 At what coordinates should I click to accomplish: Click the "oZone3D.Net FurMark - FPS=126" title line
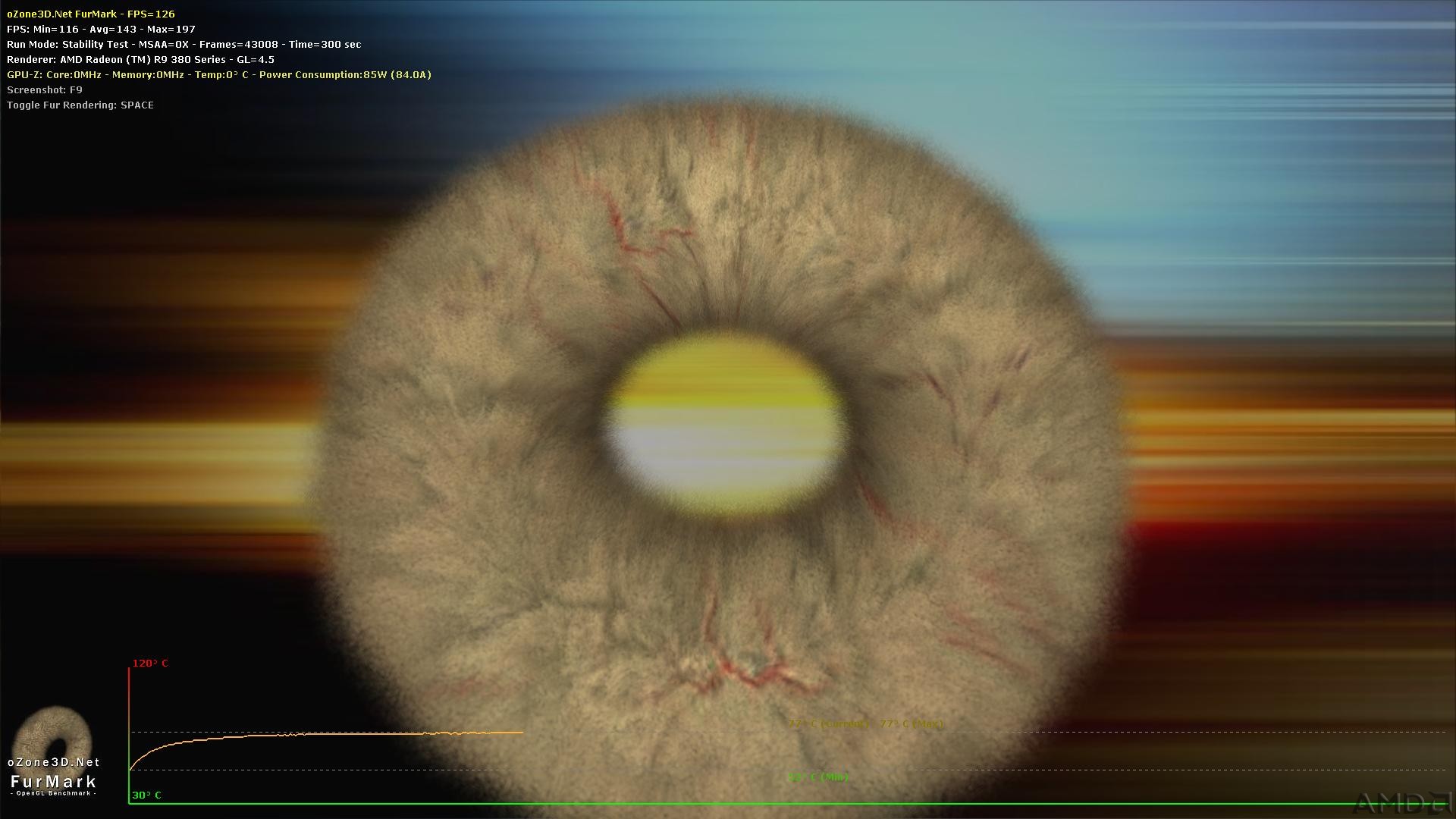coord(91,14)
